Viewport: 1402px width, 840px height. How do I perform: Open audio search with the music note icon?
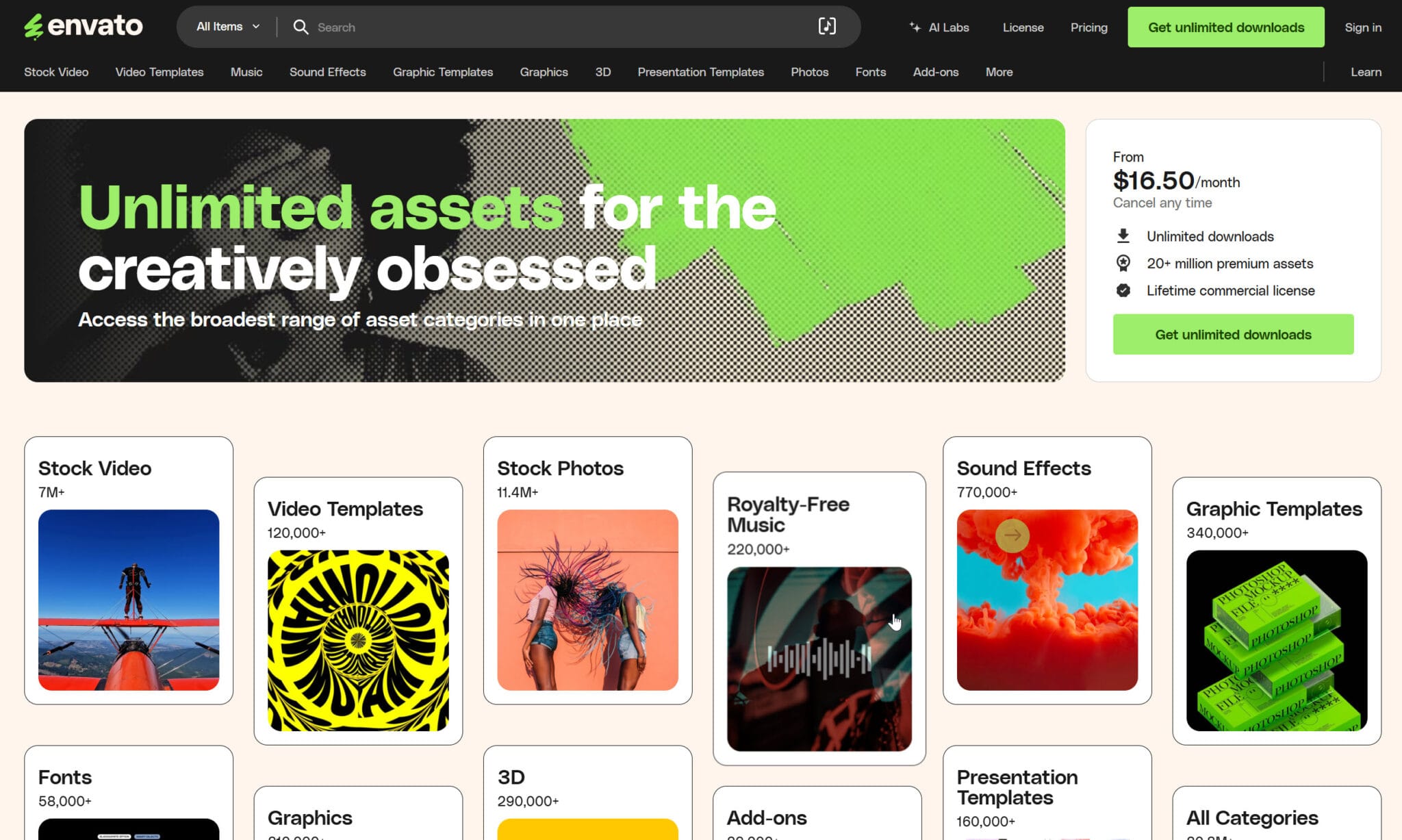(828, 27)
